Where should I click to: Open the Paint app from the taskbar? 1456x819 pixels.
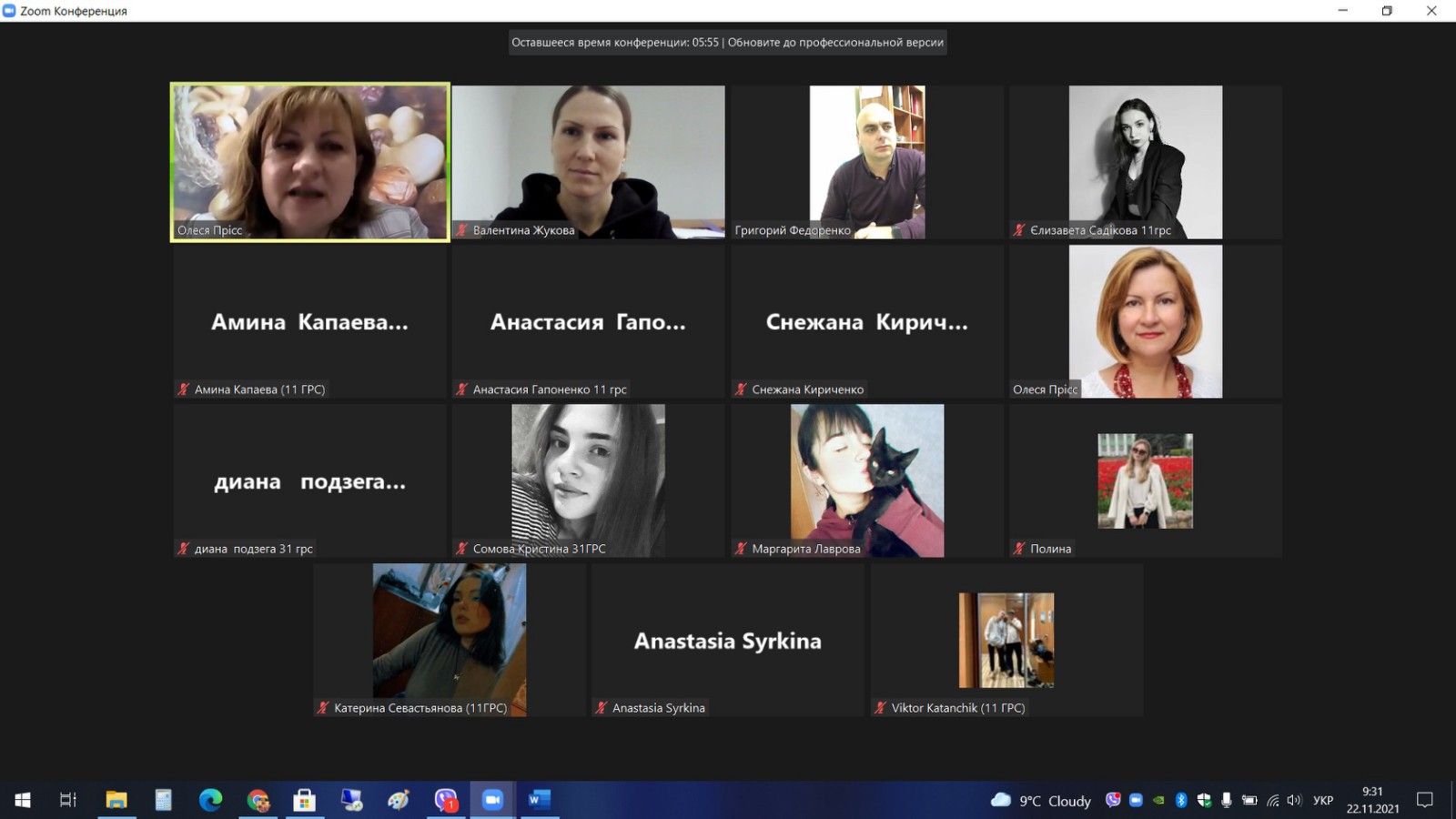[x=399, y=800]
